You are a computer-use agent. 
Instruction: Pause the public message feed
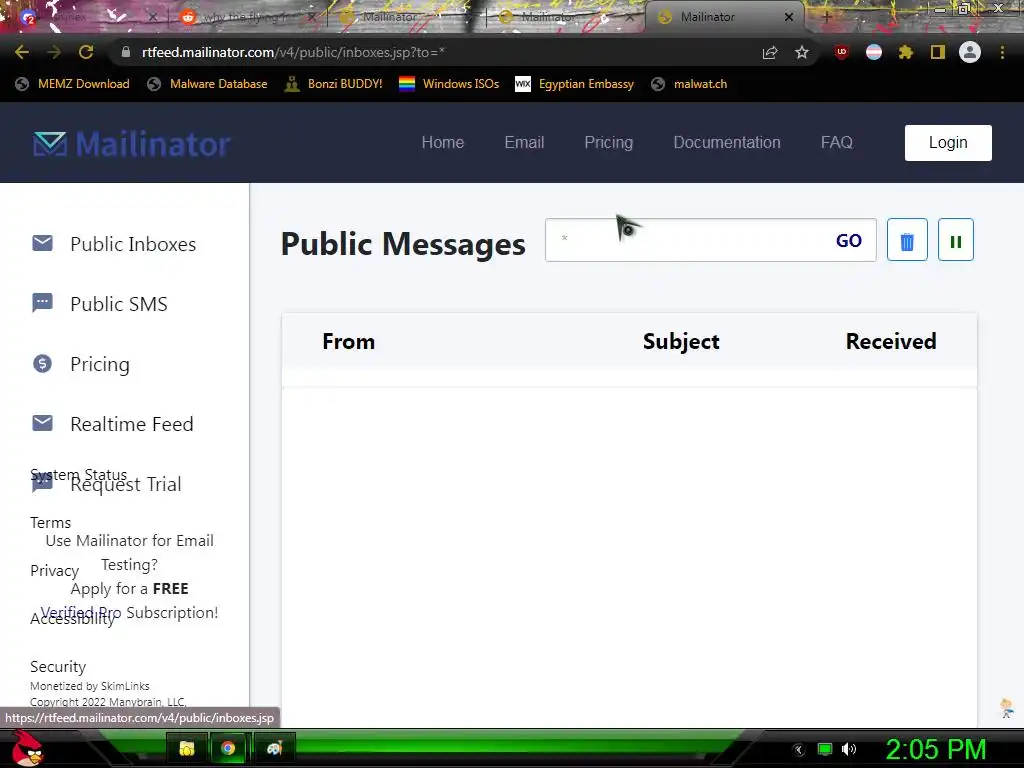pyautogui.click(x=955, y=240)
